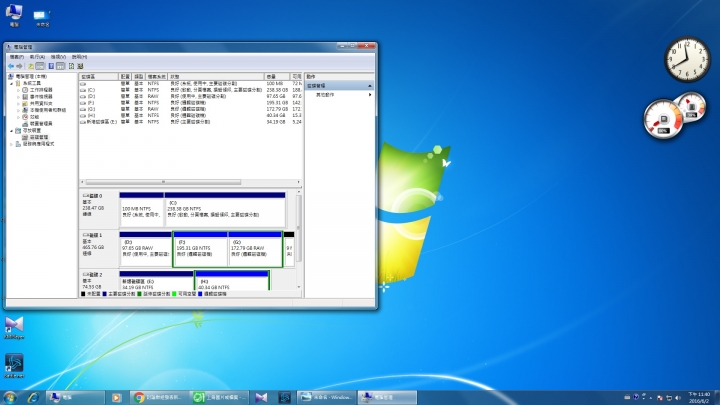Select the (F:) volume row in list
Image resolution: width=720 pixels, height=405 pixels.
191,103
